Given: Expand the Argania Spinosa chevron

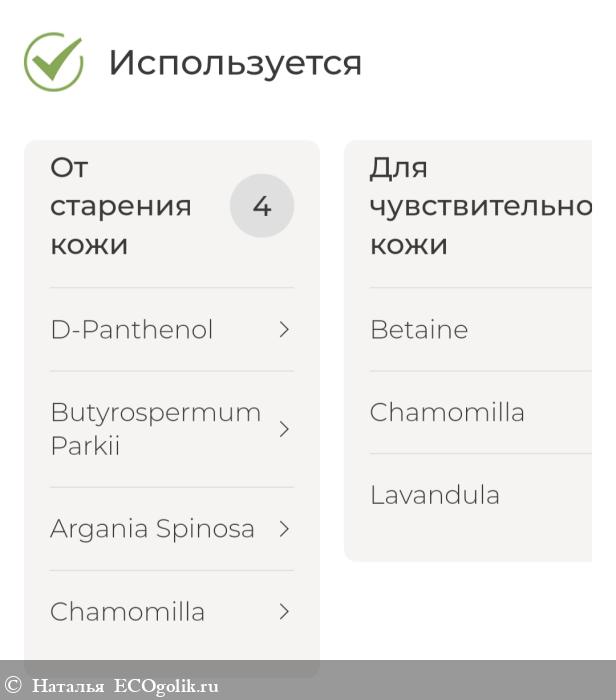Looking at the screenshot, I should point(284,529).
